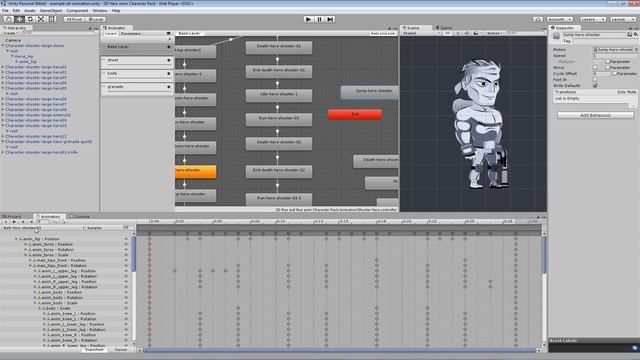Open the Shaded draw mode dropdown

[421, 33]
